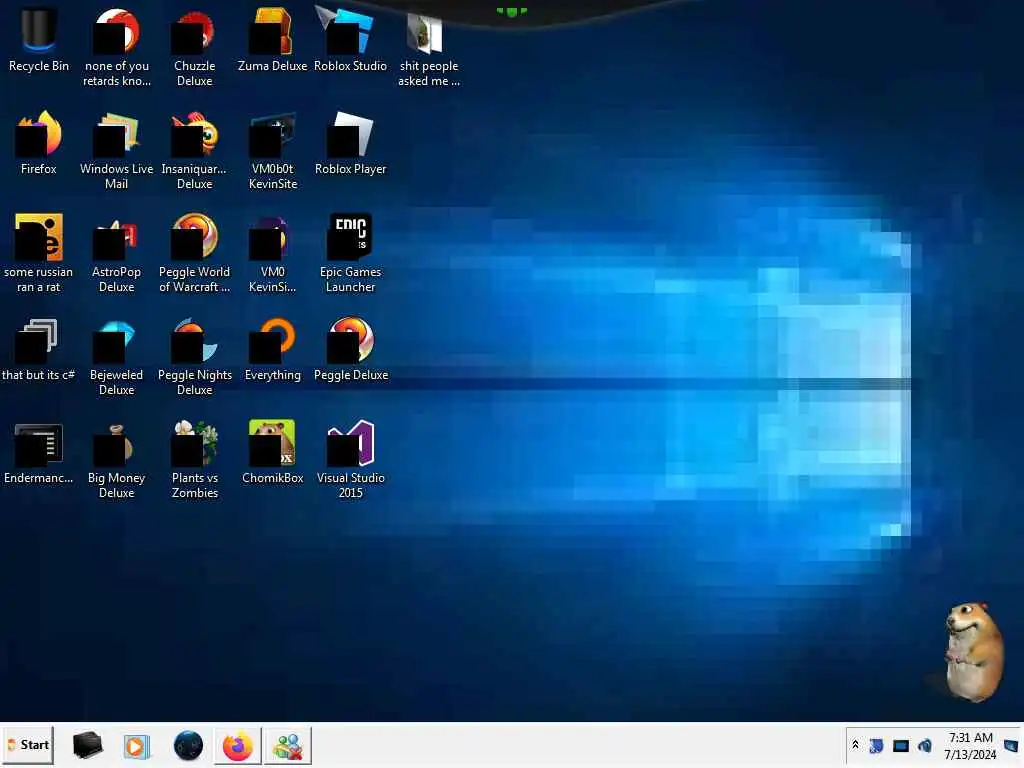Open the clock showing 7:31 AM

point(970,746)
